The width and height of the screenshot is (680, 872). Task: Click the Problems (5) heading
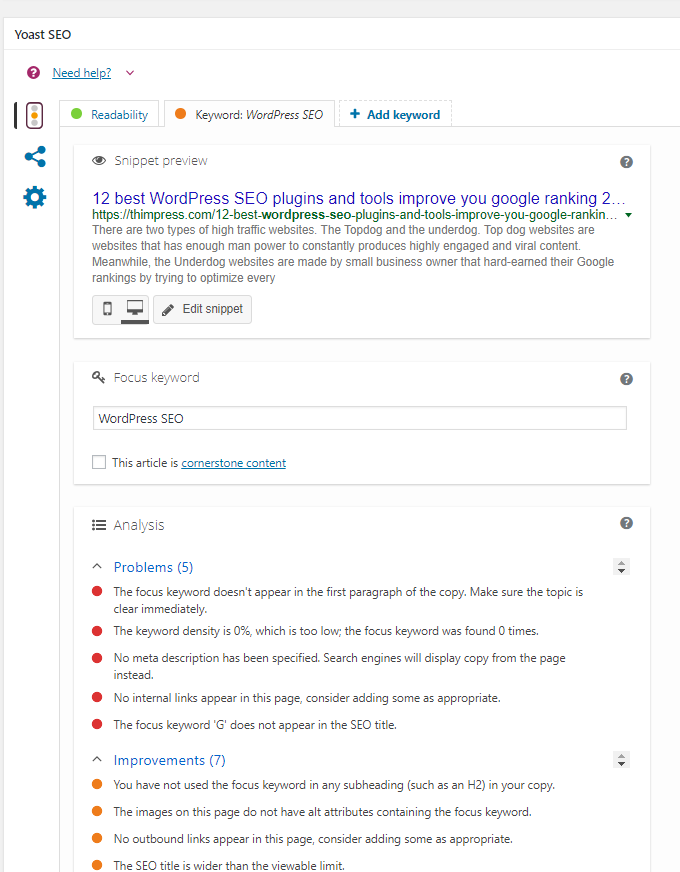(153, 567)
